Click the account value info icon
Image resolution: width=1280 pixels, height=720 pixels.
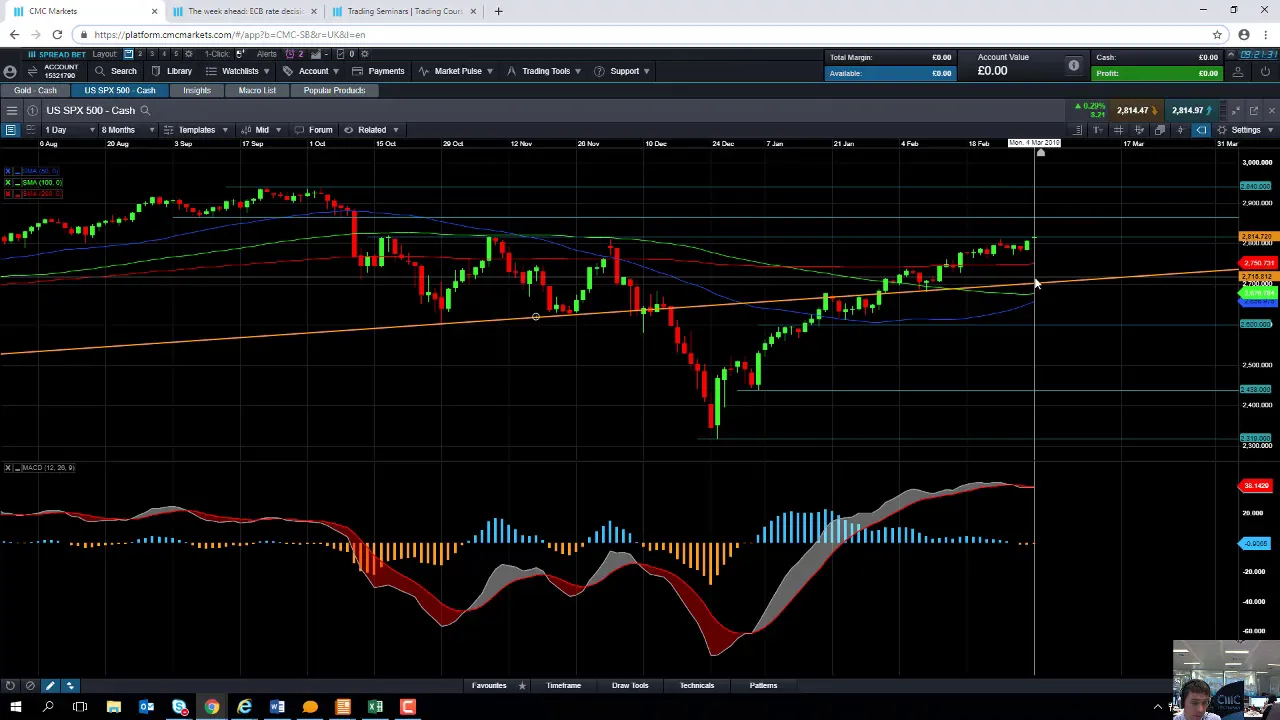pyautogui.click(x=1073, y=66)
